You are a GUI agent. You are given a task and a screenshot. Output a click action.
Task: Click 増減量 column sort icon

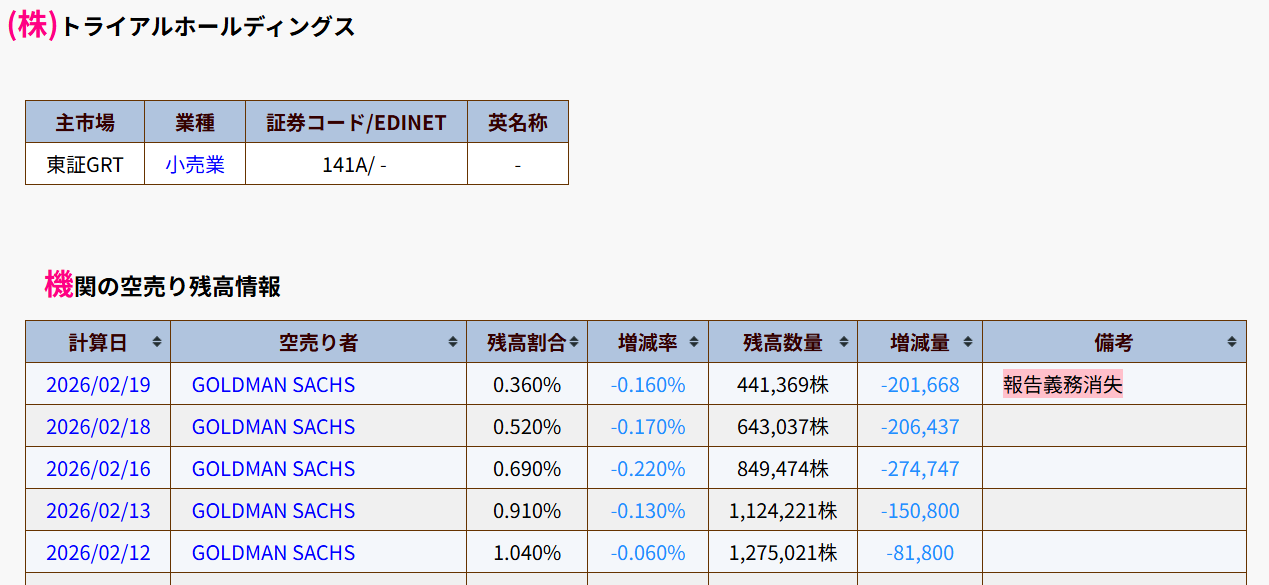click(x=968, y=342)
